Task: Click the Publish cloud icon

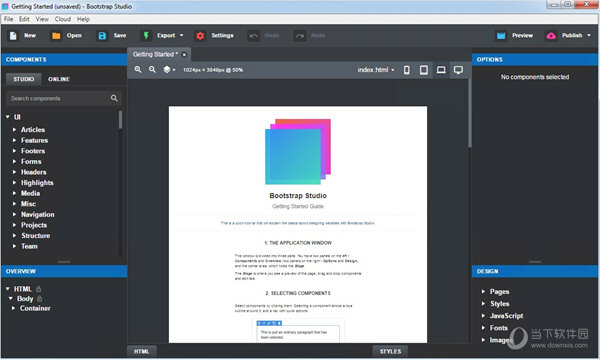Action: pyautogui.click(x=551, y=36)
